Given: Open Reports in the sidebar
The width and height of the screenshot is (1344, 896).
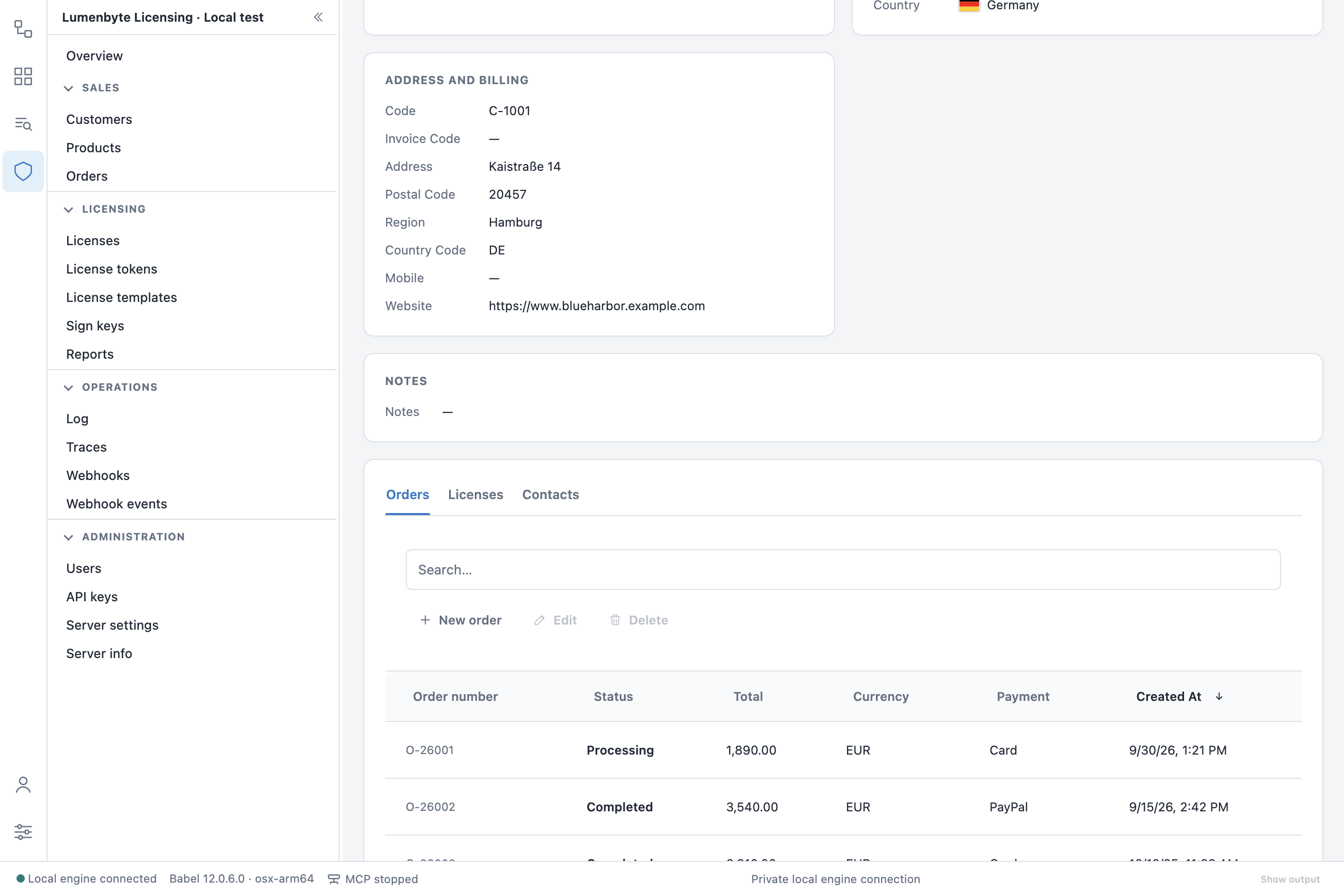Looking at the screenshot, I should point(90,354).
